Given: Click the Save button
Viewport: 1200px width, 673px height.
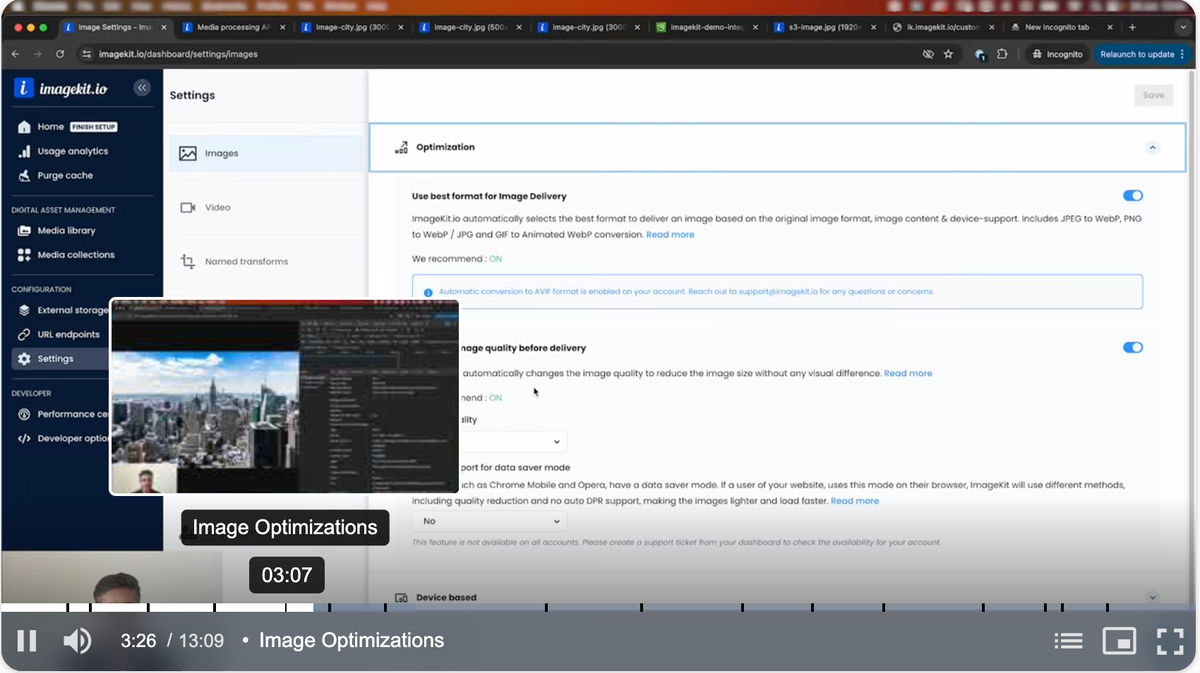Looking at the screenshot, I should pyautogui.click(x=1153, y=95).
